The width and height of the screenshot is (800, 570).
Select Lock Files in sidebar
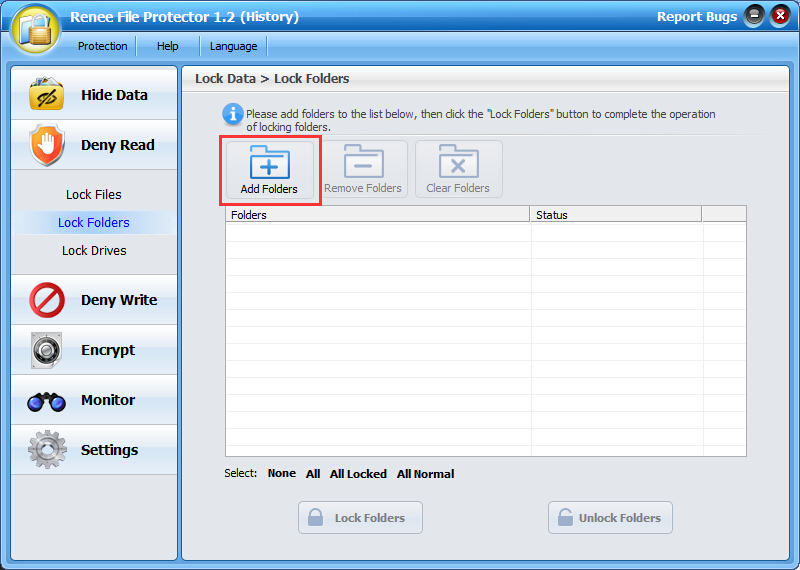(x=94, y=195)
